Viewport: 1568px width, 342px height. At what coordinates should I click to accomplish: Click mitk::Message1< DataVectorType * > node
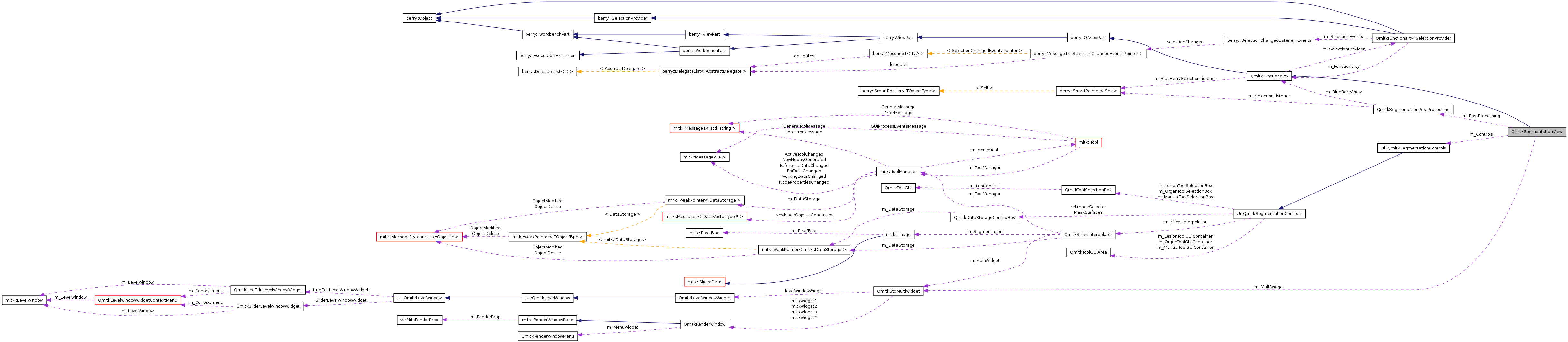pos(704,217)
